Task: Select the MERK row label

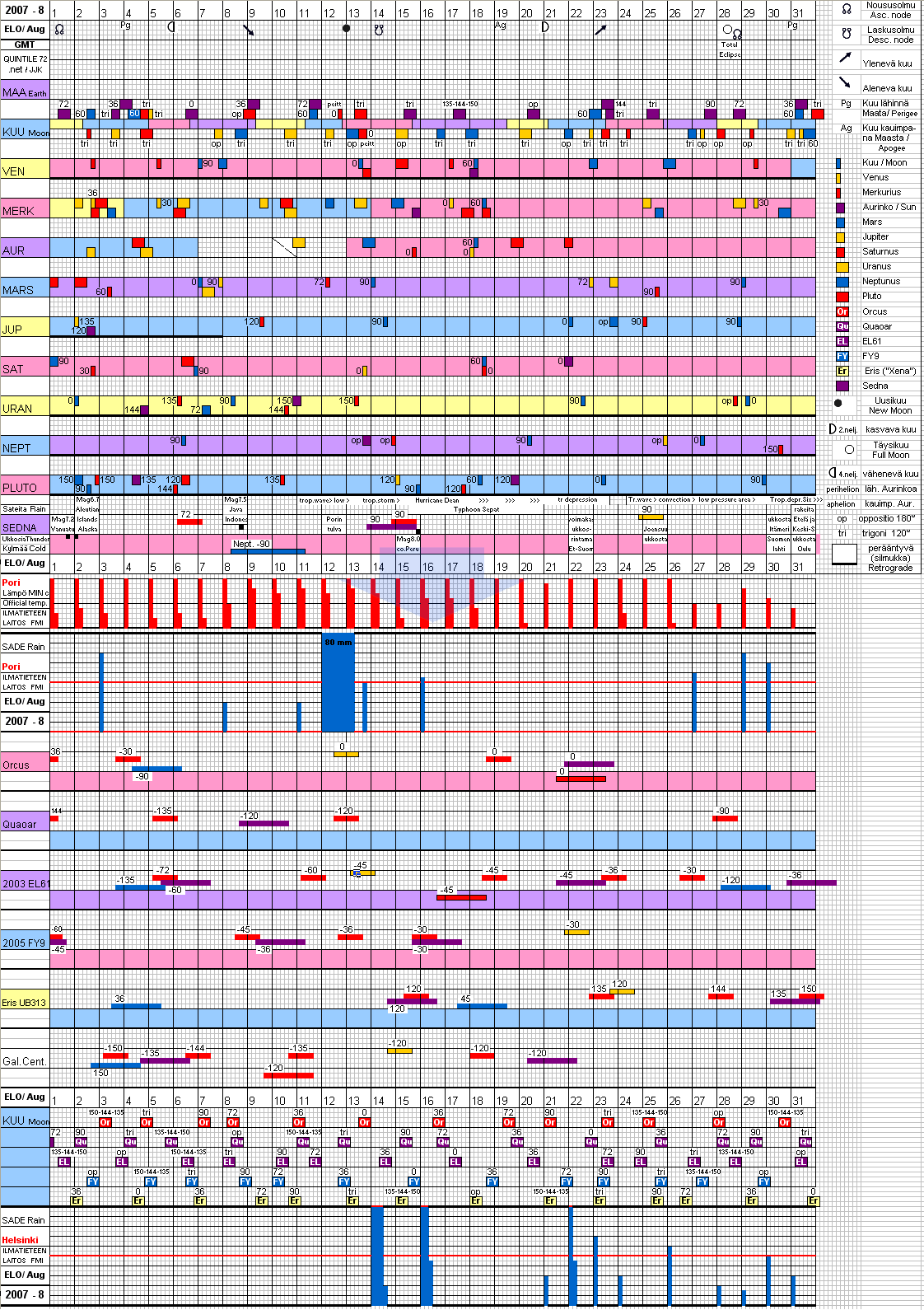Action: (18, 211)
